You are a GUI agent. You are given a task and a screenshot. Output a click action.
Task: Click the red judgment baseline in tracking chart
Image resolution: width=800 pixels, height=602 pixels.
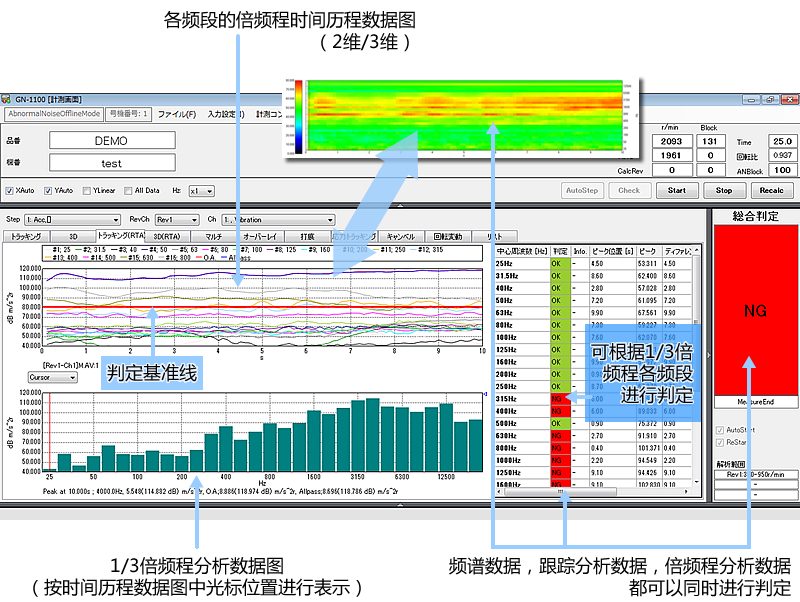pyautogui.click(x=262, y=307)
